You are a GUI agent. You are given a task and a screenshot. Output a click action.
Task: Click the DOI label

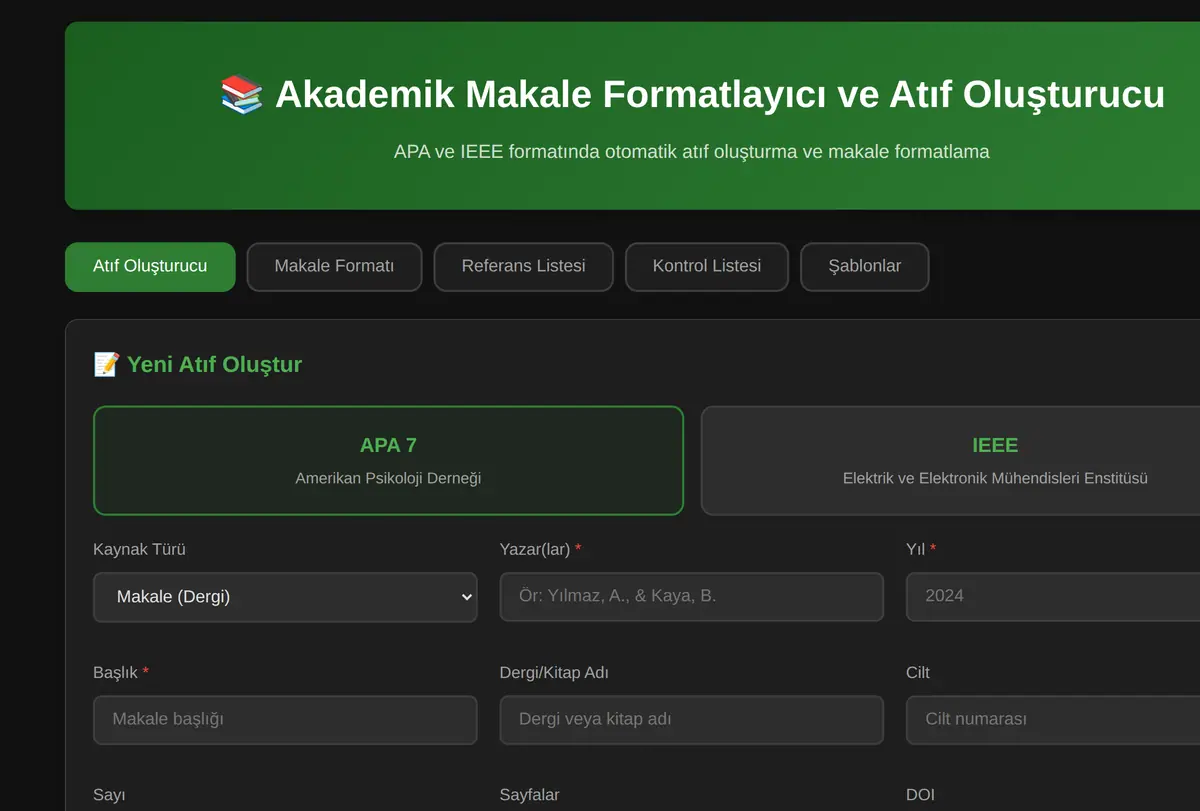click(x=920, y=795)
